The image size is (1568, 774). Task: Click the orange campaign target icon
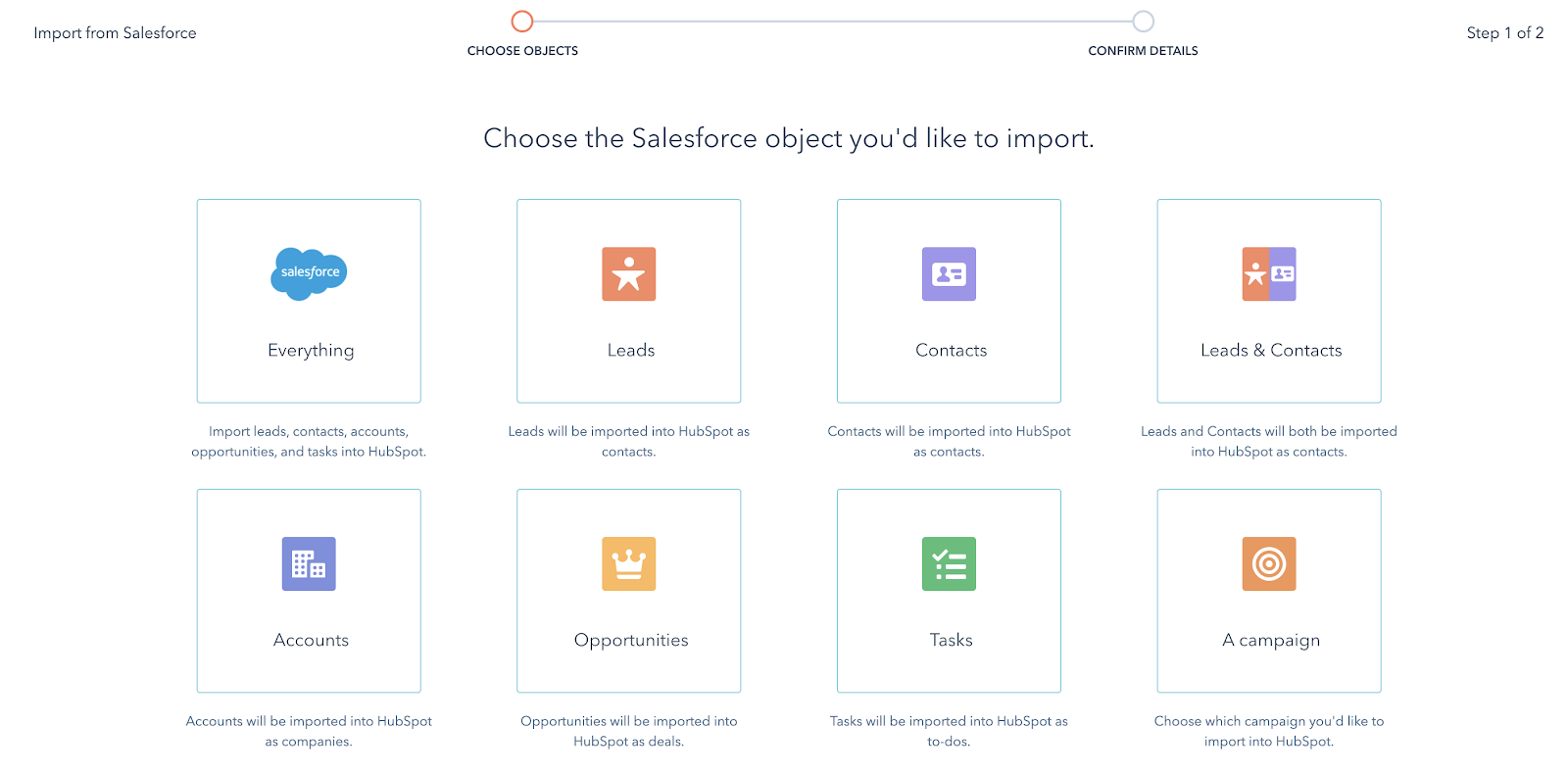click(1269, 563)
